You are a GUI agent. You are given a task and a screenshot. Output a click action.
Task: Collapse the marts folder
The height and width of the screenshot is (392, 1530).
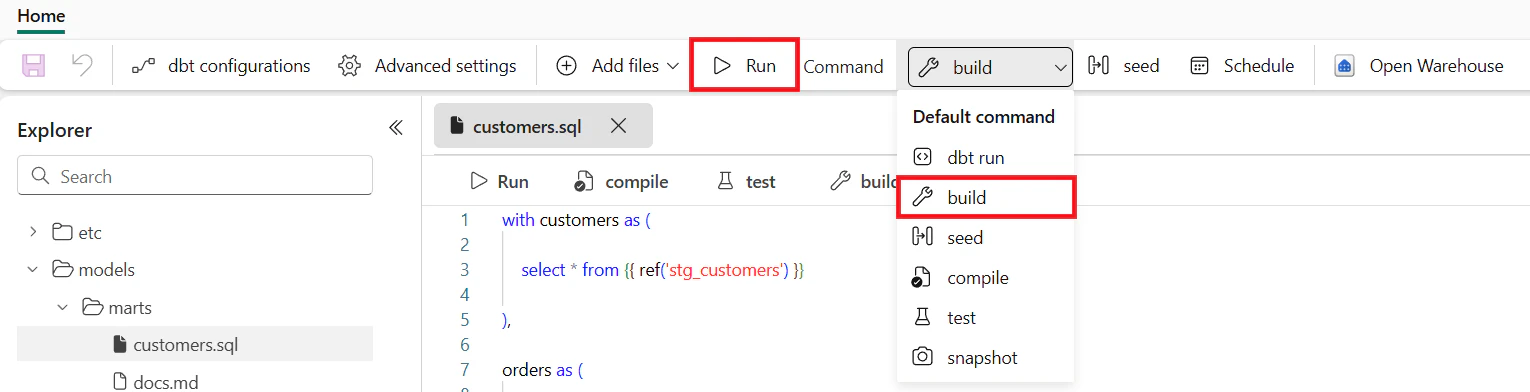(x=62, y=306)
